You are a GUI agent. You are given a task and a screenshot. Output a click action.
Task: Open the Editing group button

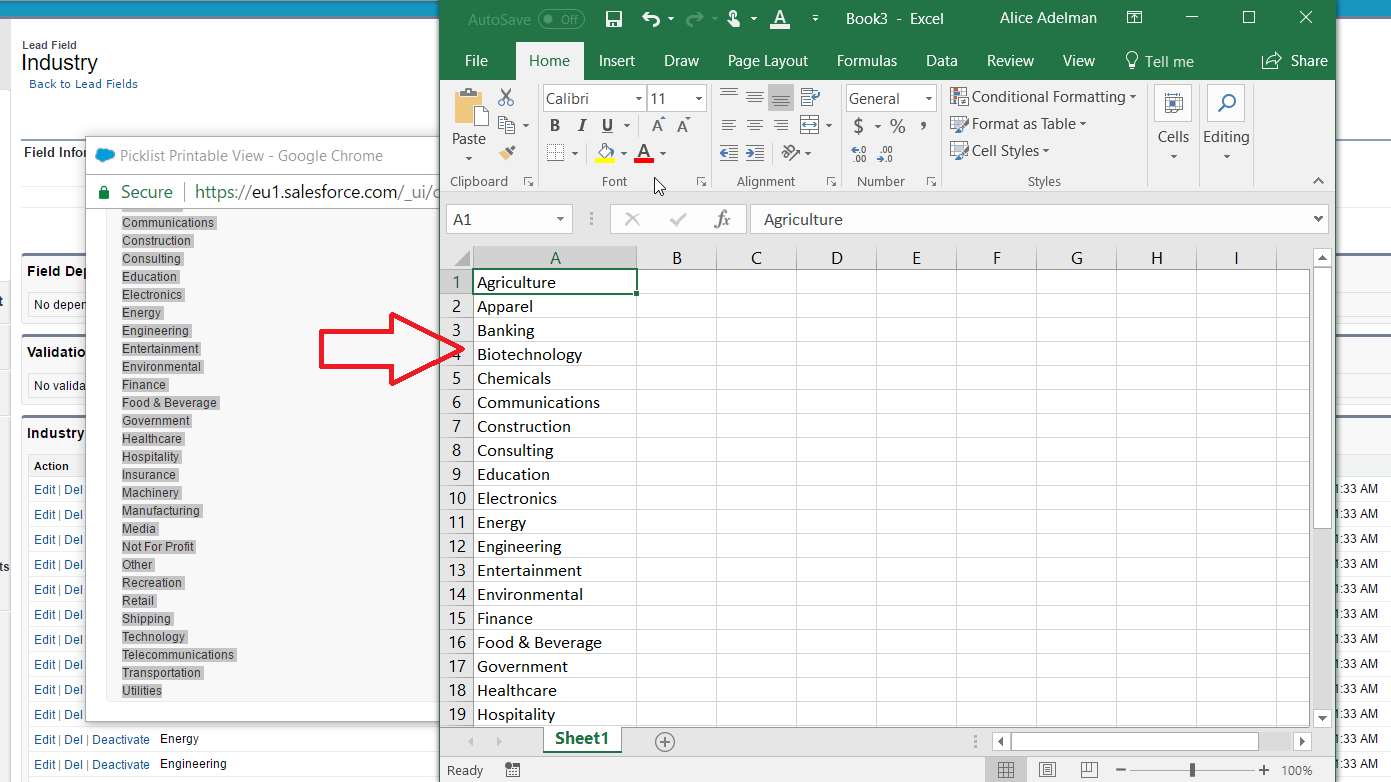point(1226,124)
